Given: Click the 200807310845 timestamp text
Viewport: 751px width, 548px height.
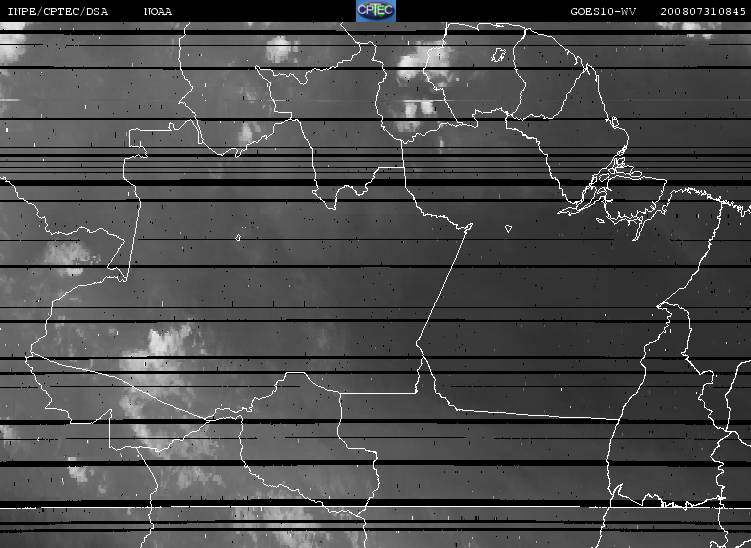Looking at the screenshot, I should pos(703,11).
